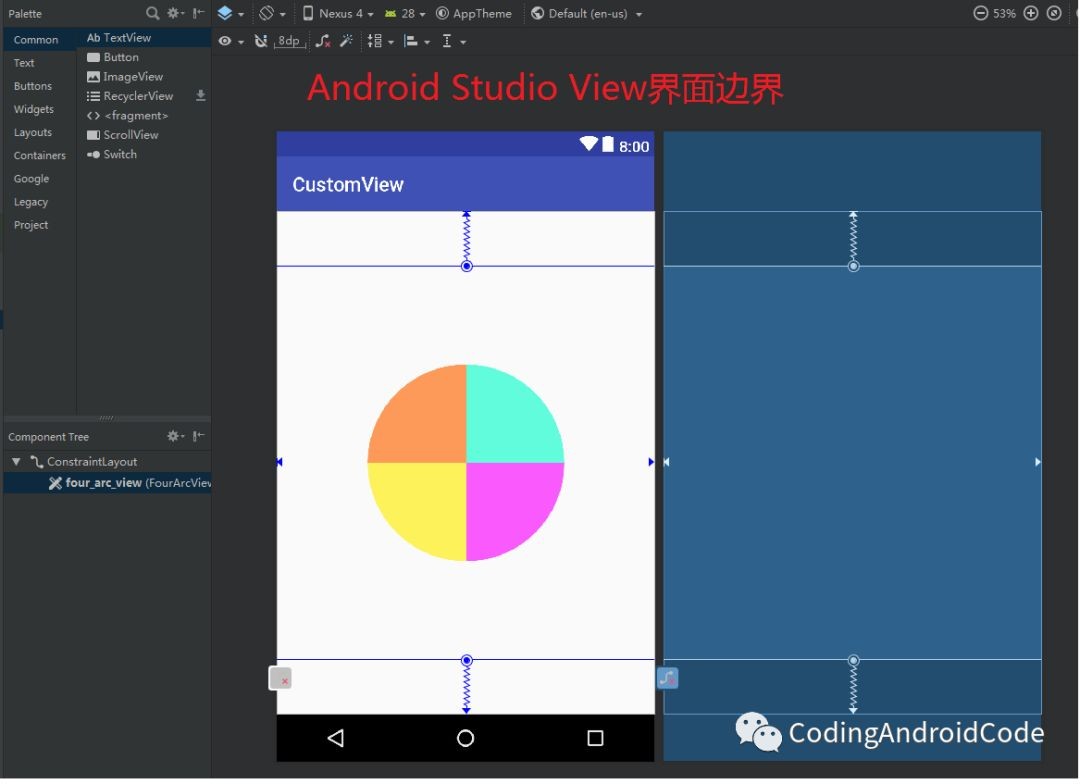
Task: Tap the Android back navigation button
Action: tap(335, 739)
